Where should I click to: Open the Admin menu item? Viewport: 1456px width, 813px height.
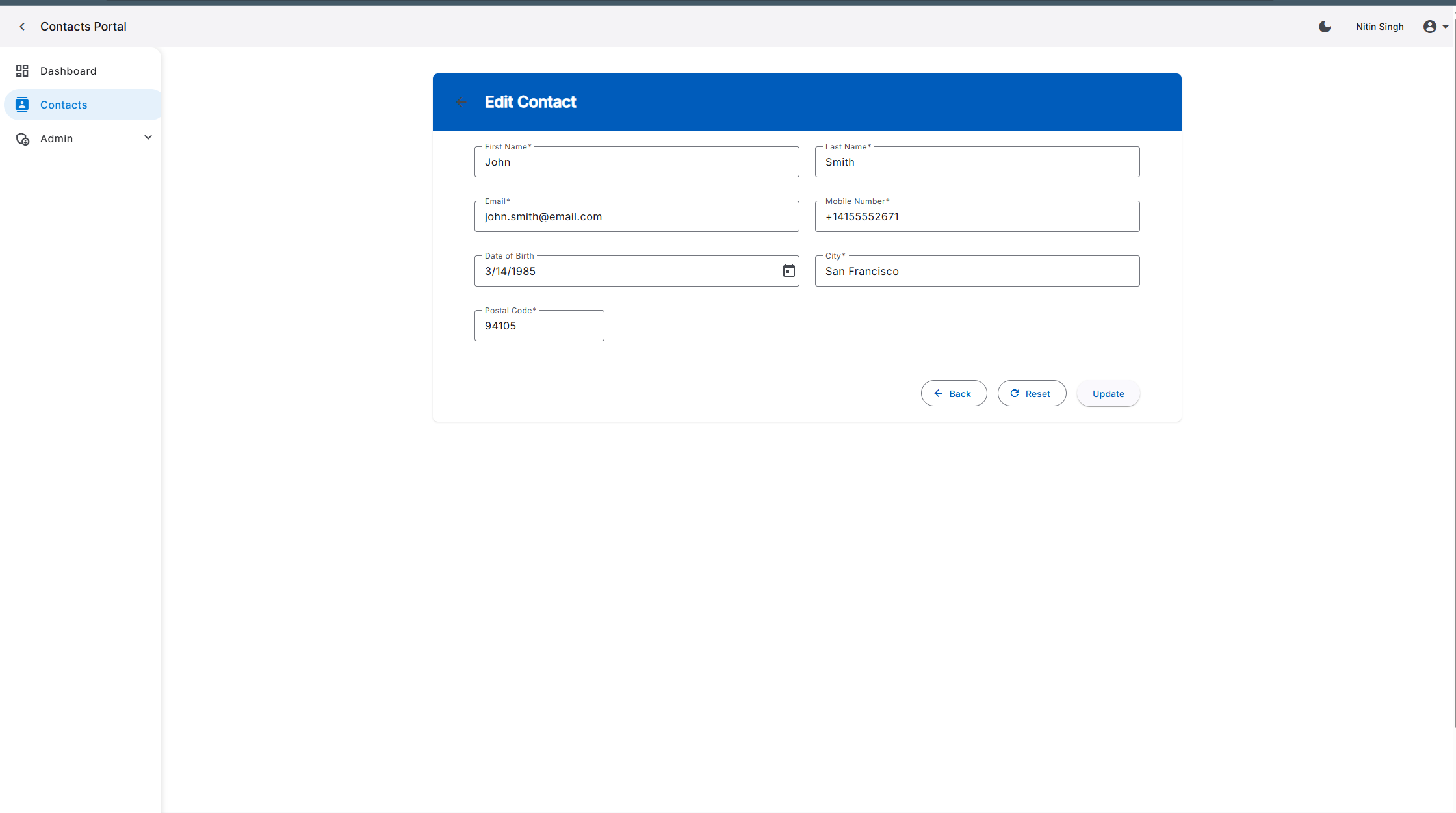pos(83,138)
